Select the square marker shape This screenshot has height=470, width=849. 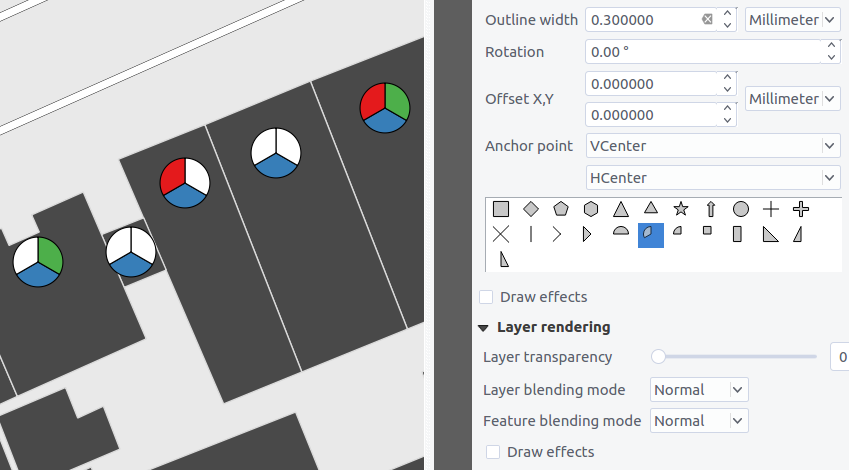coord(501,209)
